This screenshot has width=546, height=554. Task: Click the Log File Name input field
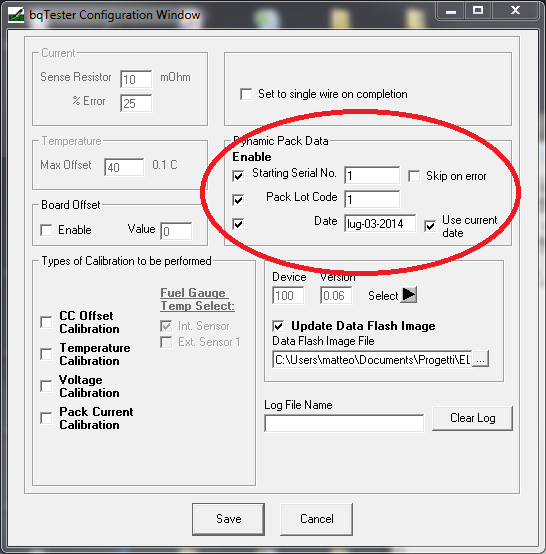pyautogui.click(x=344, y=423)
